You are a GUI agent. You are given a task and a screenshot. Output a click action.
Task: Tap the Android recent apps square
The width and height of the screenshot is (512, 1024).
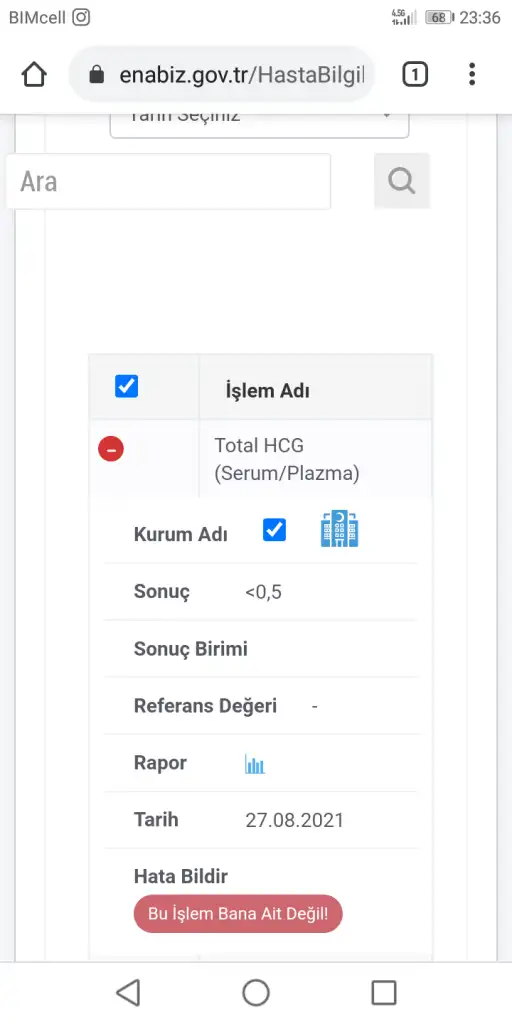click(x=384, y=993)
